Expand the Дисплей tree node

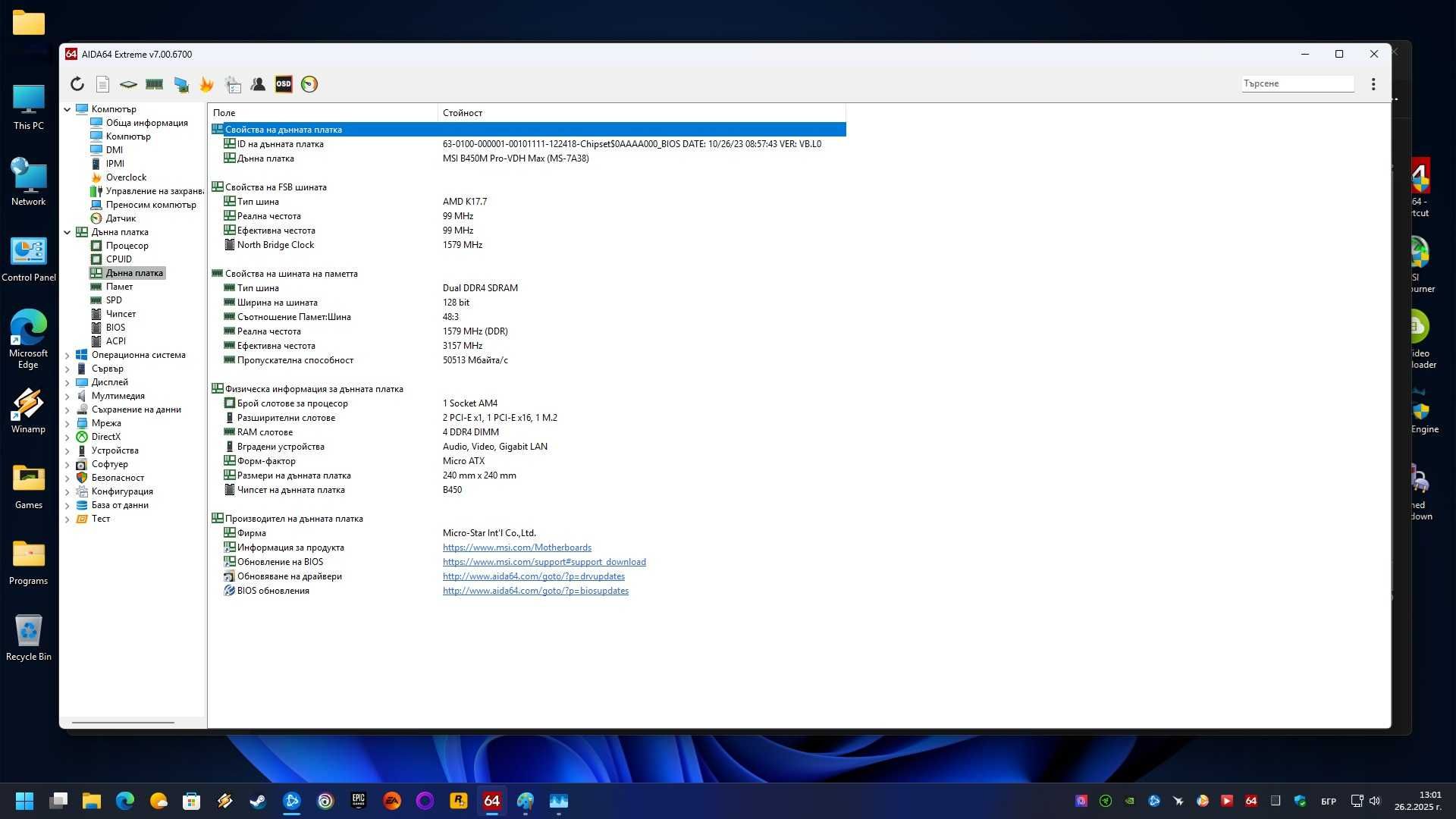click(67, 382)
